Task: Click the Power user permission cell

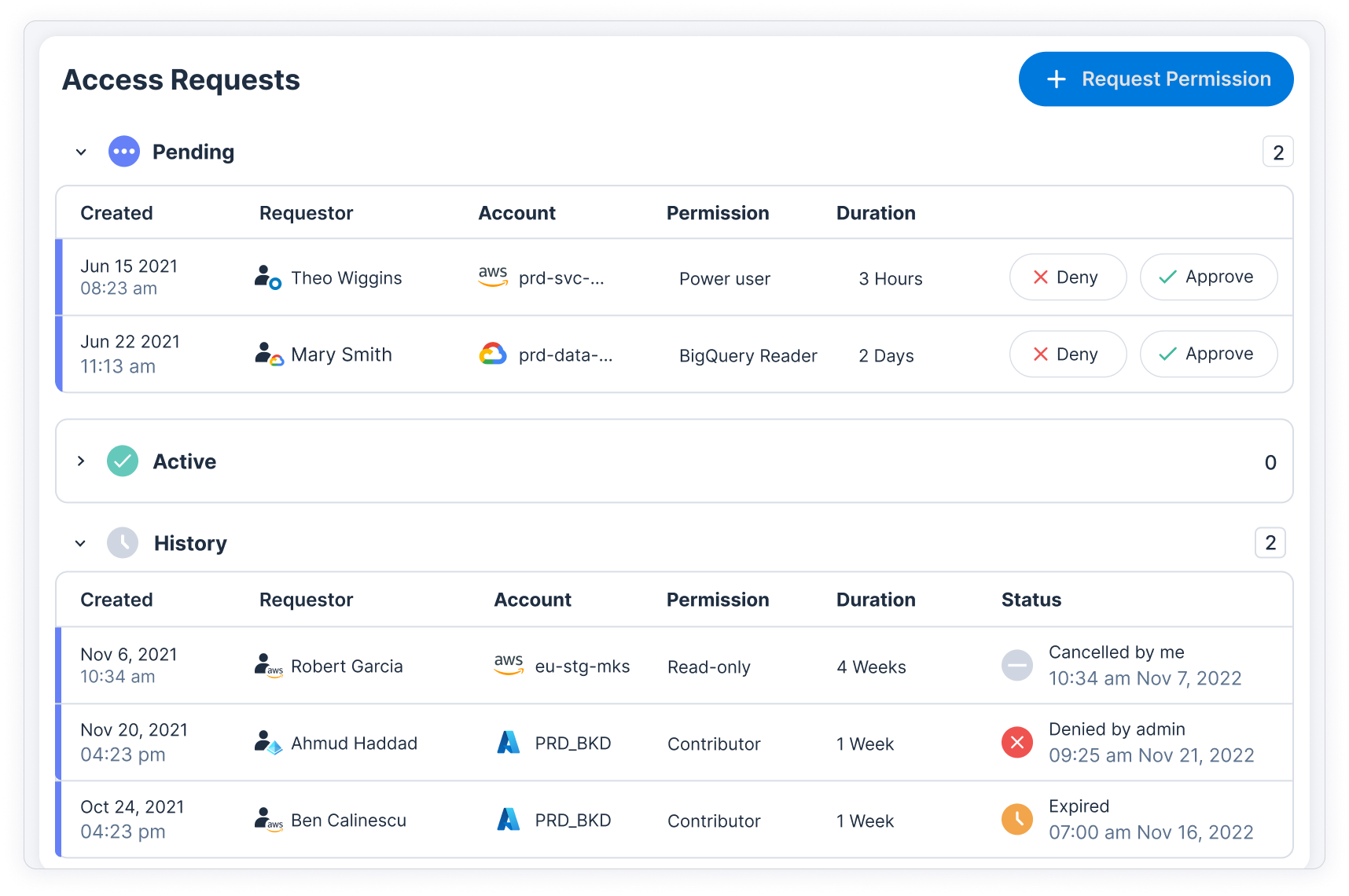Action: (x=725, y=279)
